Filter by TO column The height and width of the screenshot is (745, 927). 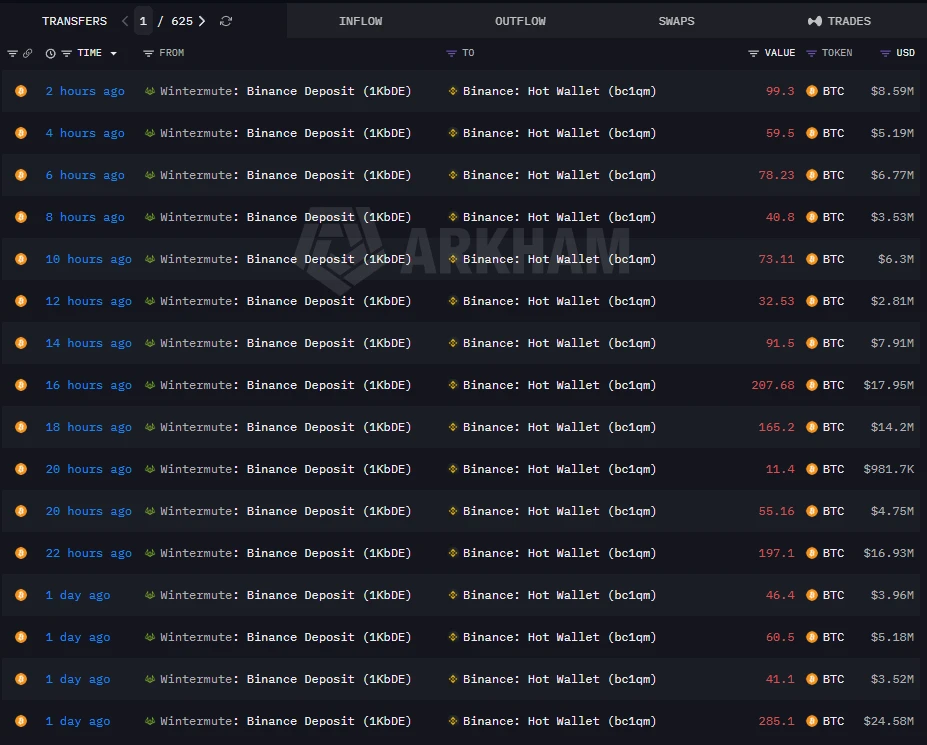click(451, 53)
